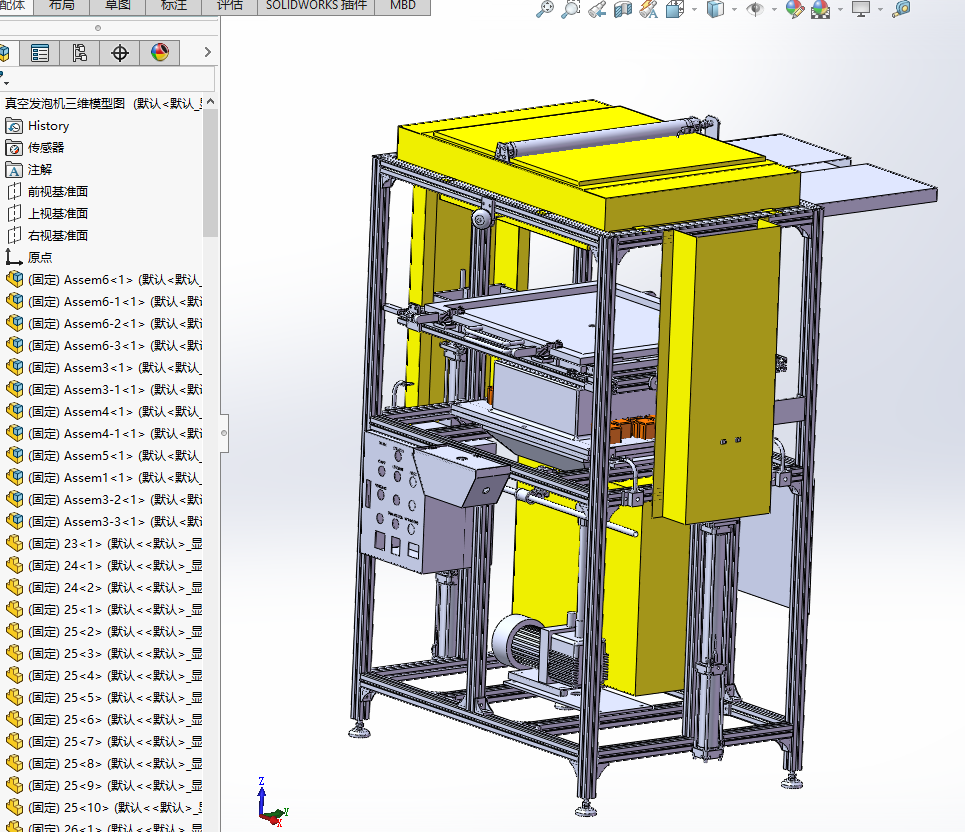
Task: Select the 前视基准面 plane in tree
Action: 57,192
